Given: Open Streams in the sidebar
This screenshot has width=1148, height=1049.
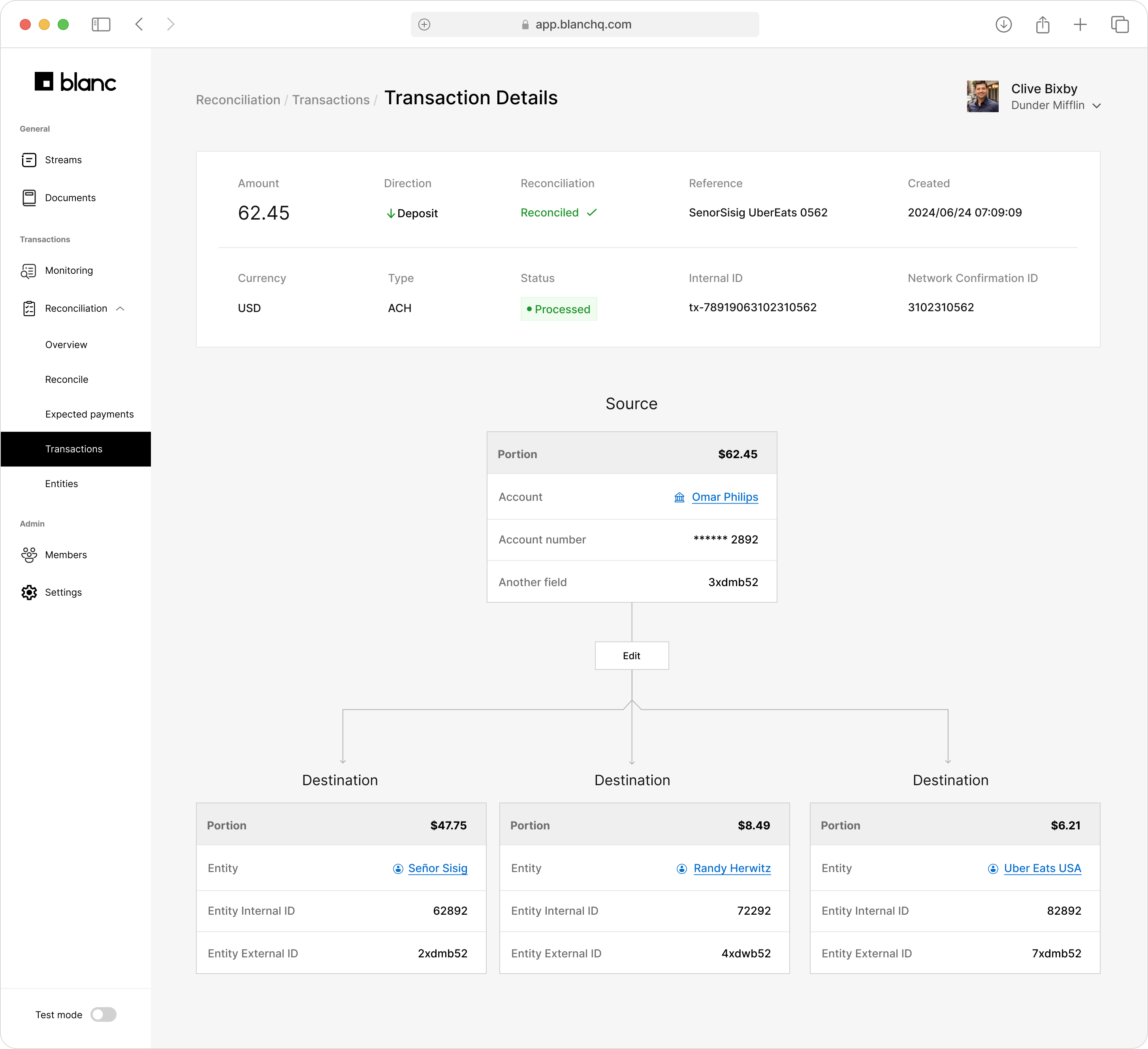Looking at the screenshot, I should click(63, 160).
